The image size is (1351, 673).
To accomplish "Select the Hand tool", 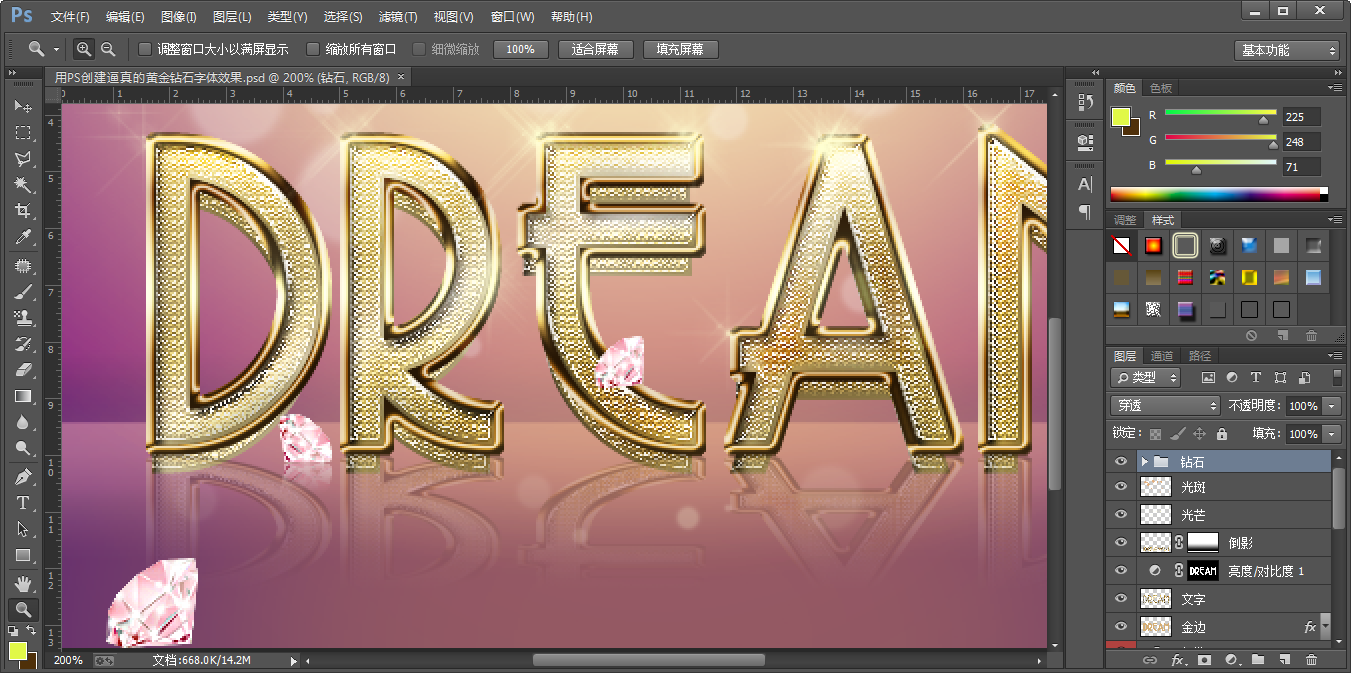I will [x=23, y=583].
